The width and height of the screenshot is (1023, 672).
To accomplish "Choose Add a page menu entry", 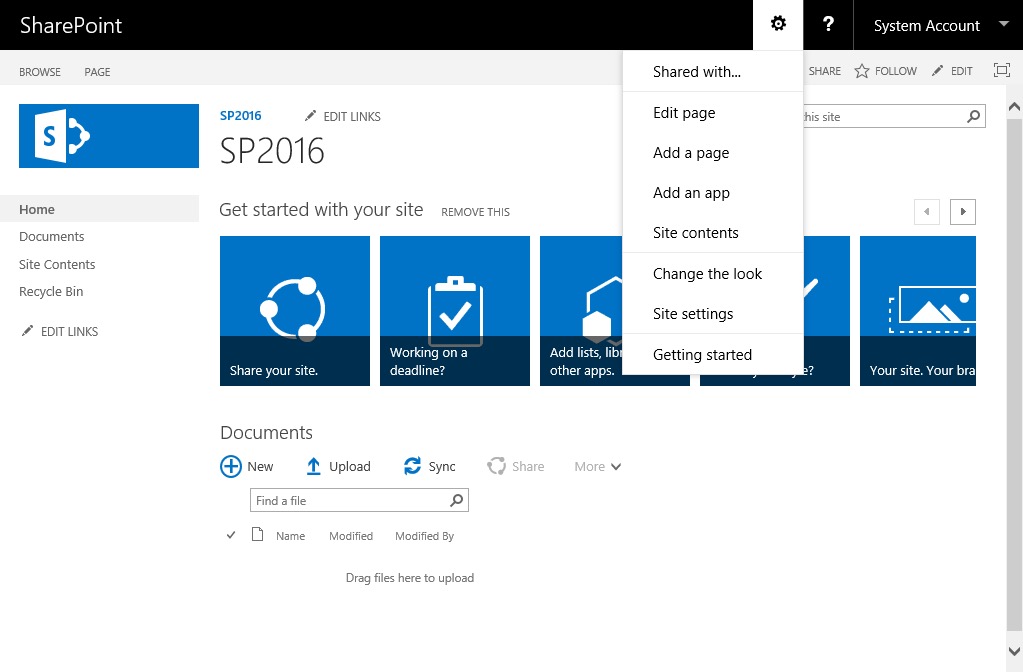I will point(712,153).
